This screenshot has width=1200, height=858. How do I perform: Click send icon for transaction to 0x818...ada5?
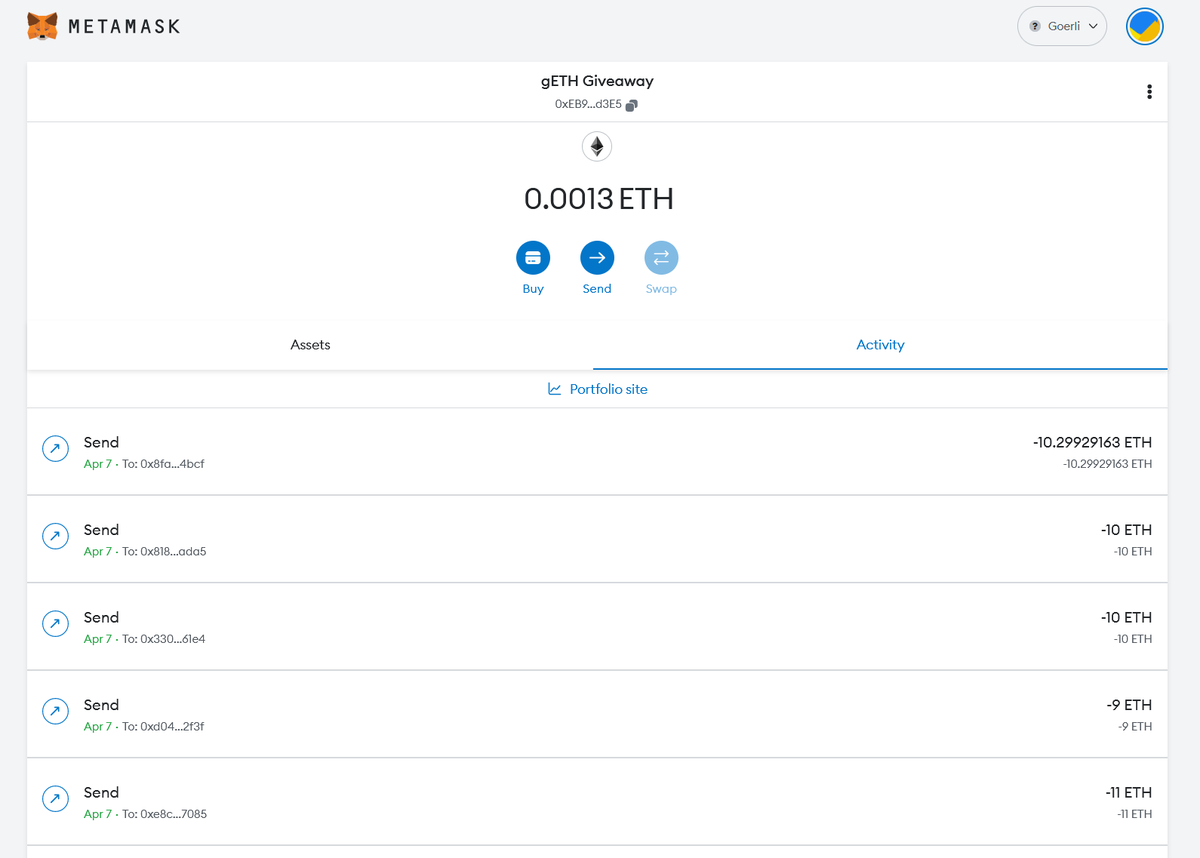pyautogui.click(x=55, y=536)
